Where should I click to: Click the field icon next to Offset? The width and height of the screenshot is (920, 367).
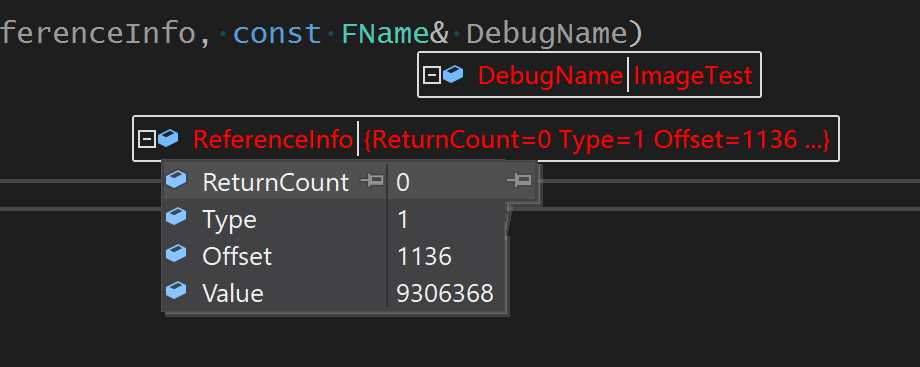point(176,254)
